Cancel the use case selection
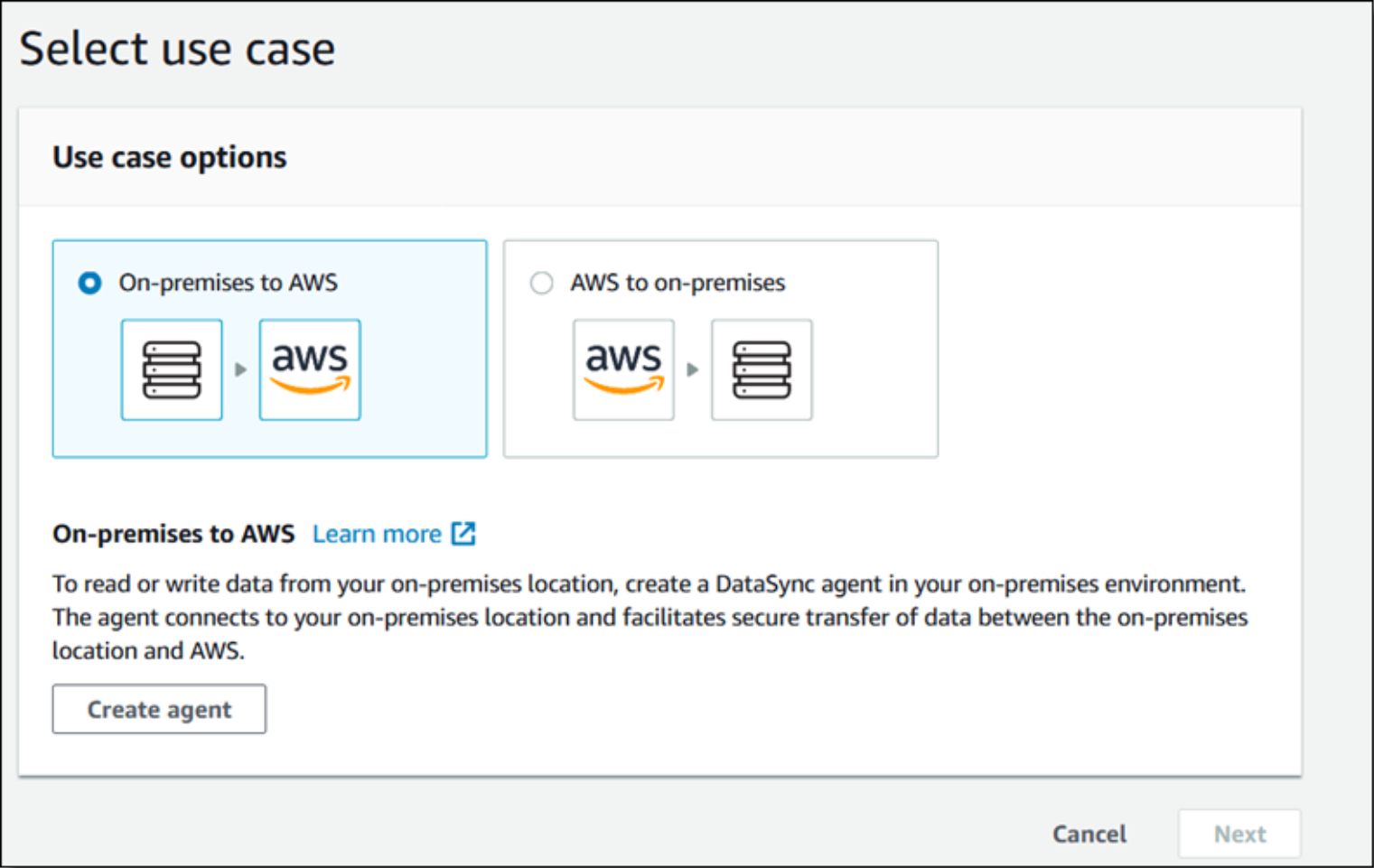 [1089, 834]
